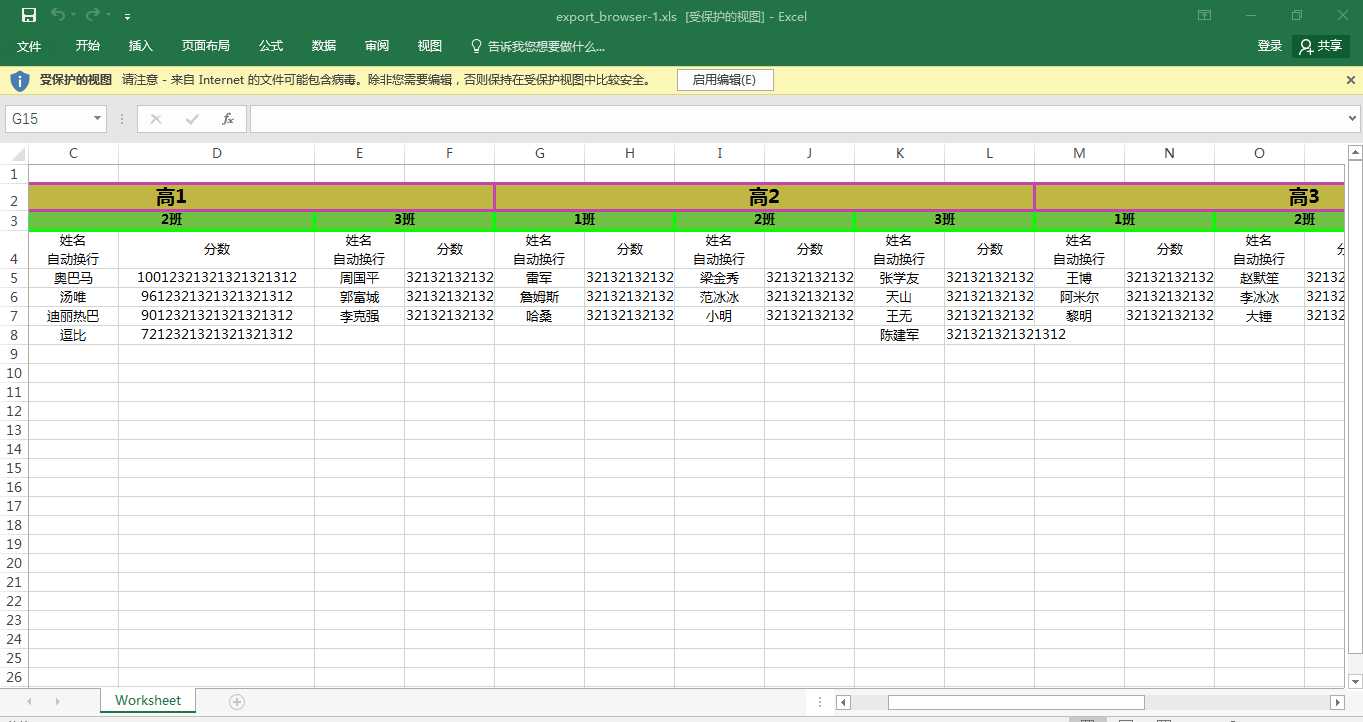Click the previous sheet navigation arrow
Screen dimensions: 1363x722
(29, 702)
